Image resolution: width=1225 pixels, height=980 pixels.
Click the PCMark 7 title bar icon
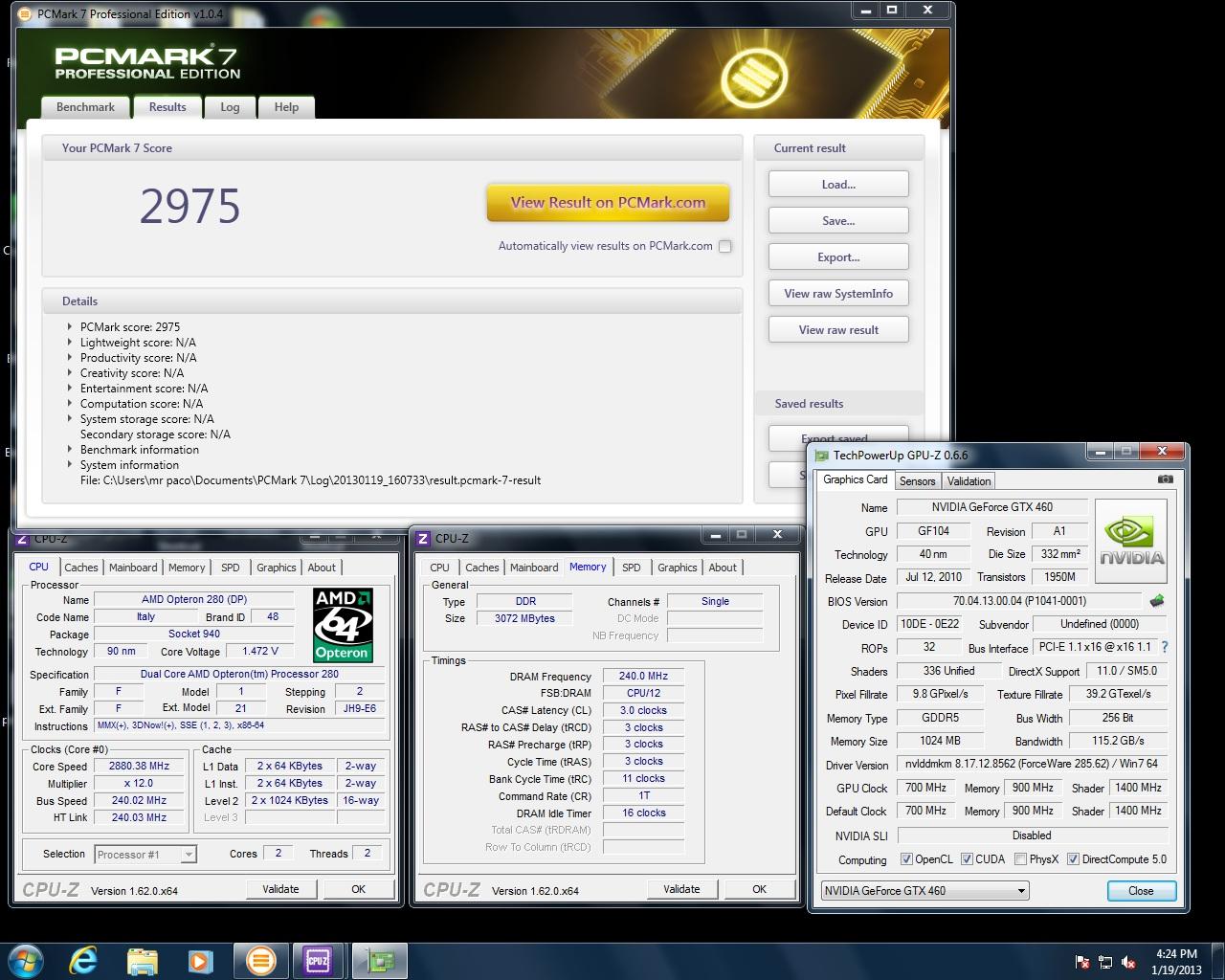coord(25,13)
